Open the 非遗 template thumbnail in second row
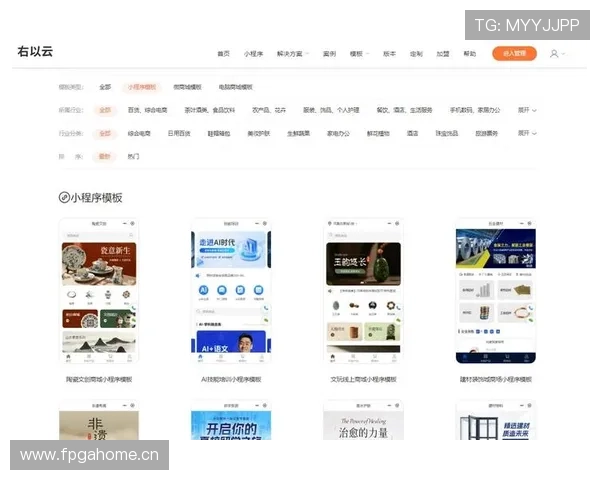600x480 pixels. [99, 420]
